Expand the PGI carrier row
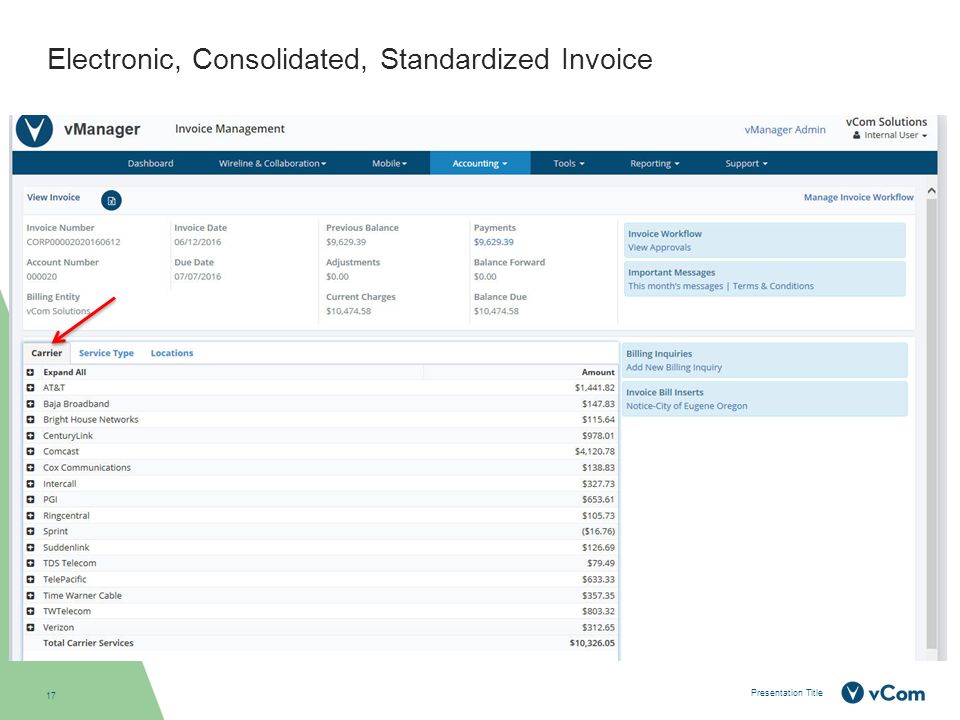This screenshot has width=960, height=720. coord(30,500)
